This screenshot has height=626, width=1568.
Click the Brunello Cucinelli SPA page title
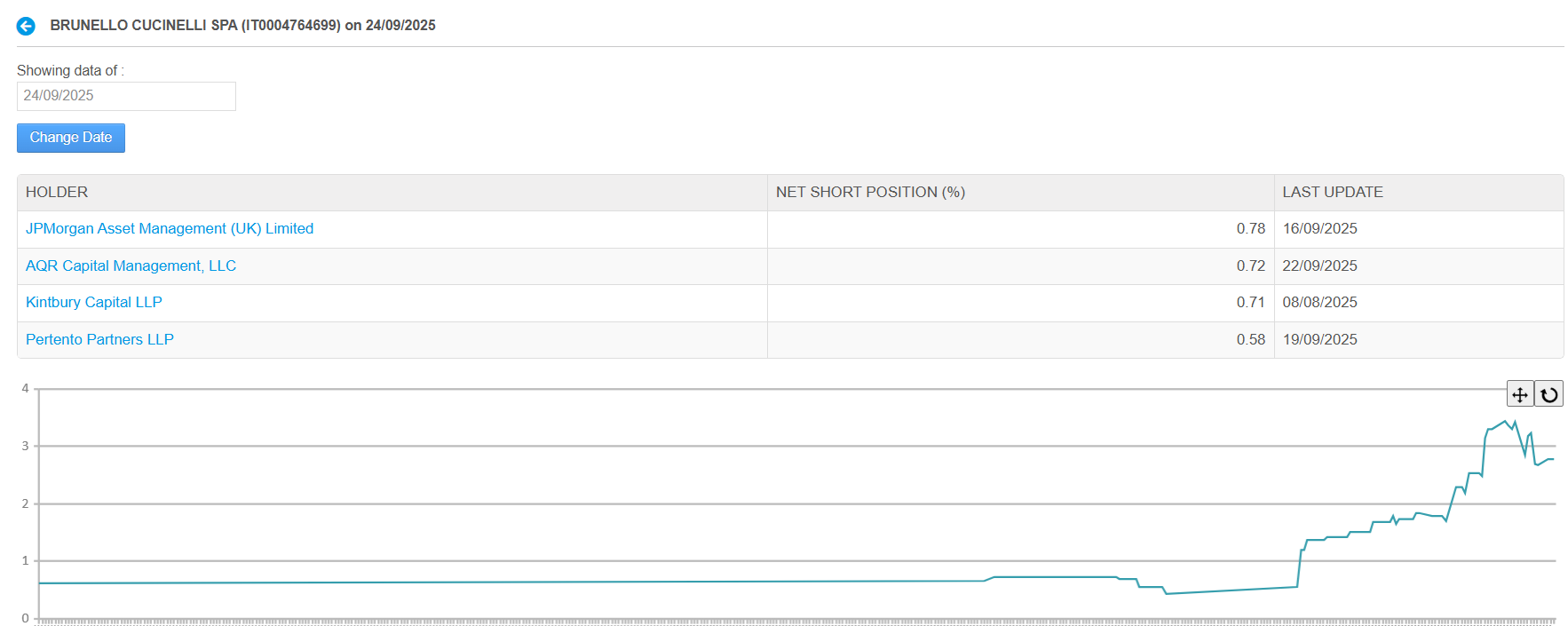(x=242, y=26)
